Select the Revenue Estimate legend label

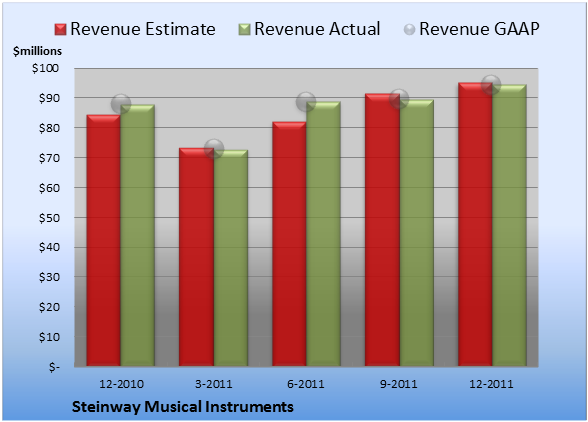click(143, 29)
